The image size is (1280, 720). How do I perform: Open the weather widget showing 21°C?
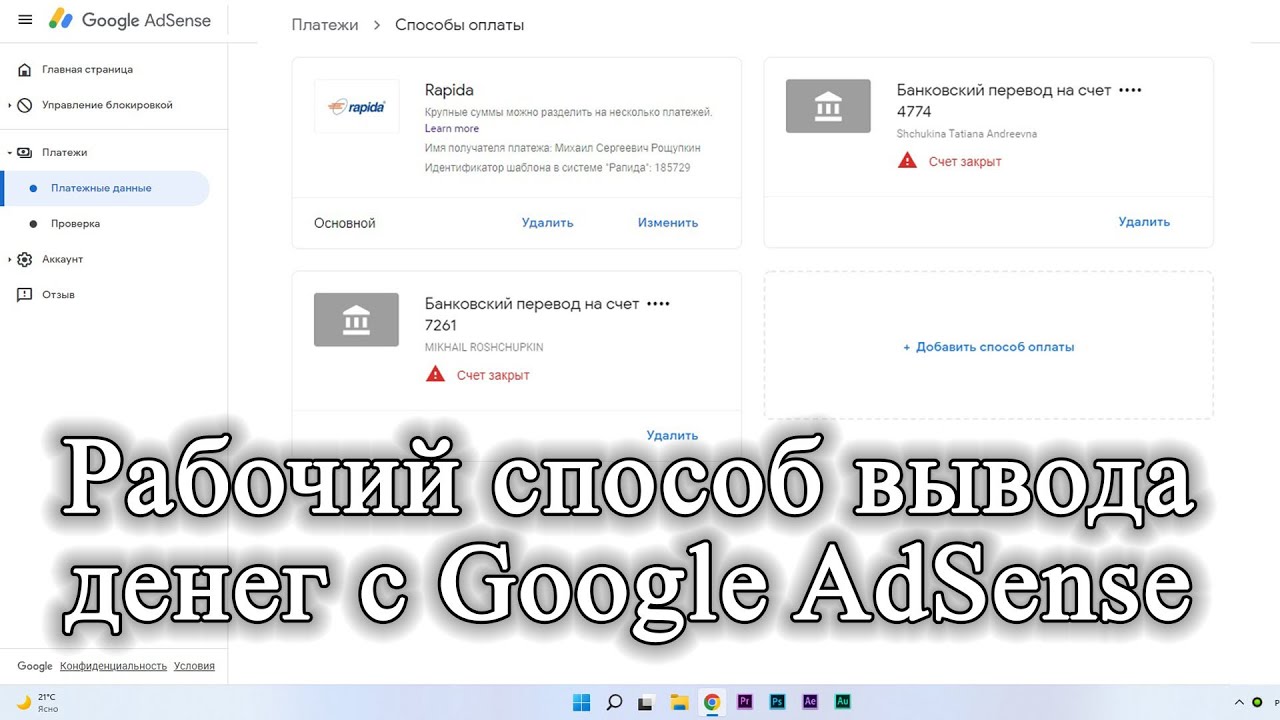pyautogui.click(x=36, y=702)
